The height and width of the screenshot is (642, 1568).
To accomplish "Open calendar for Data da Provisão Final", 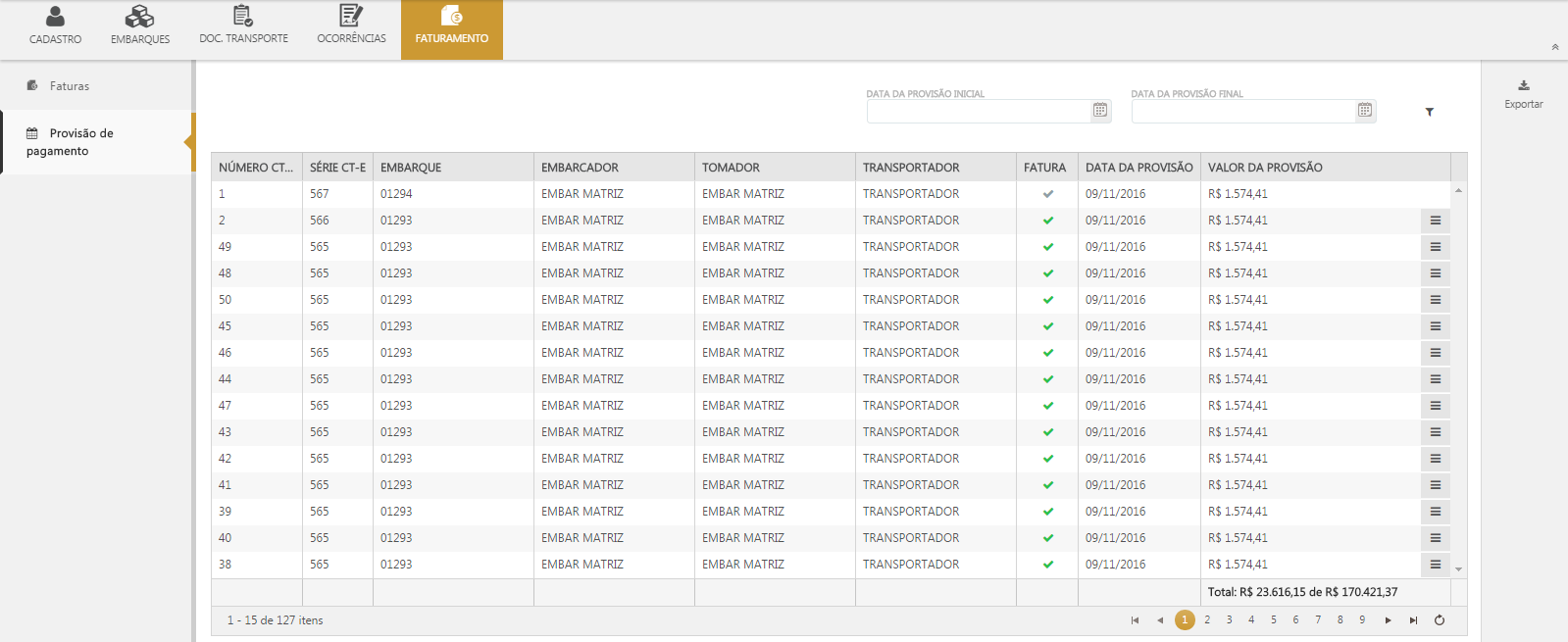I will [1364, 111].
